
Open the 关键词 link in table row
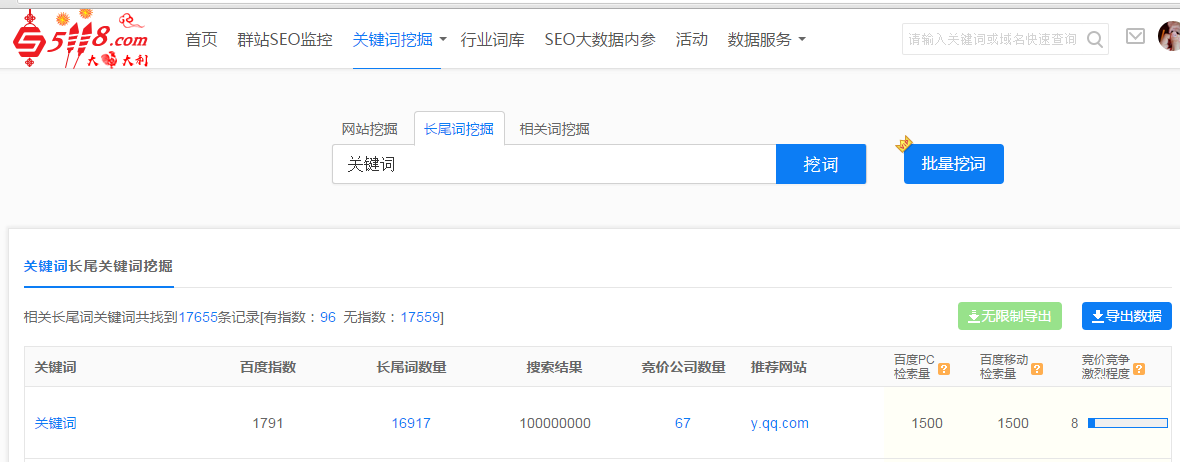56,424
